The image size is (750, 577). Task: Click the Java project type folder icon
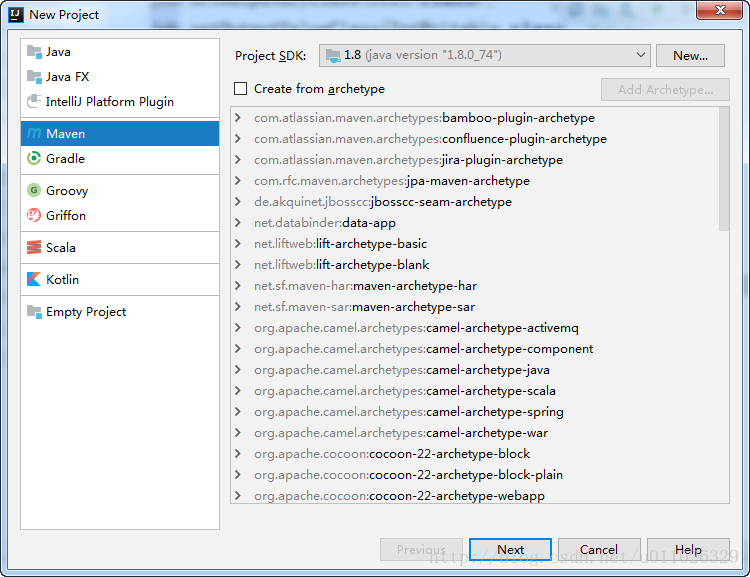tap(34, 52)
